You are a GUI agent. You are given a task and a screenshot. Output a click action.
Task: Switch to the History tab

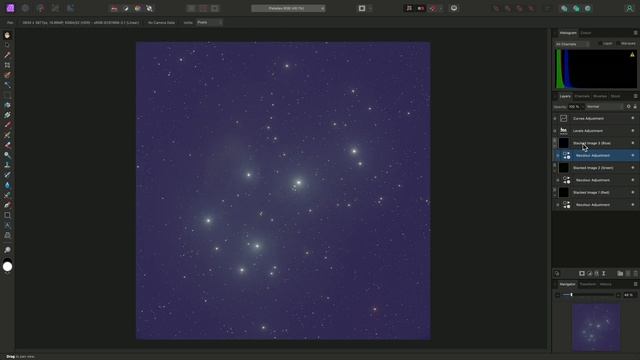click(x=606, y=284)
